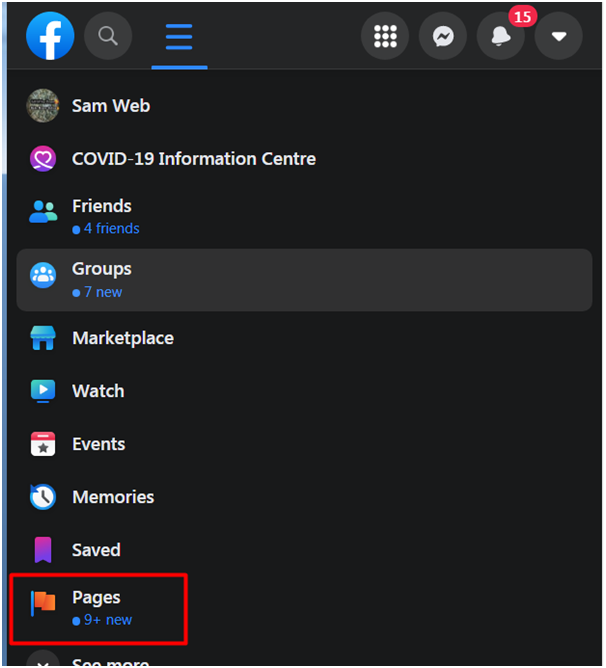Screen dimensions: 606x668
Task: Open the grid apps menu icon
Action: (385, 36)
